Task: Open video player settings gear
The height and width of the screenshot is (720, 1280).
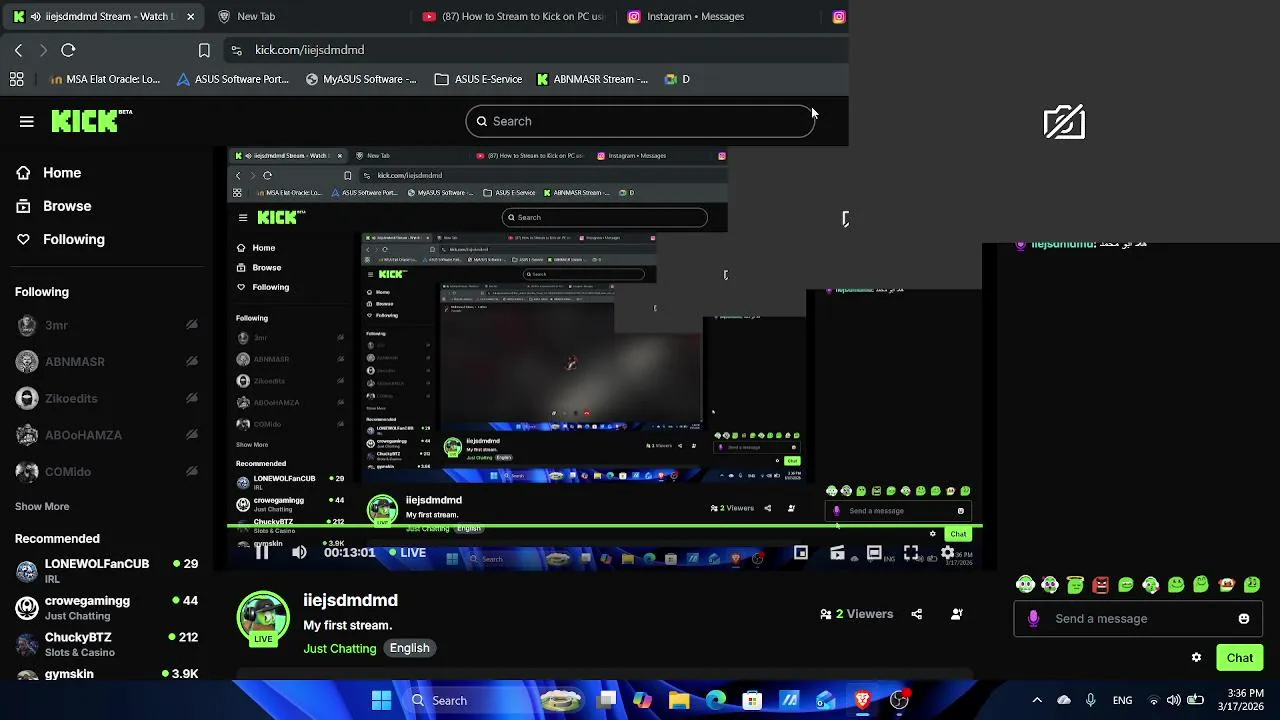Action: [x=947, y=552]
